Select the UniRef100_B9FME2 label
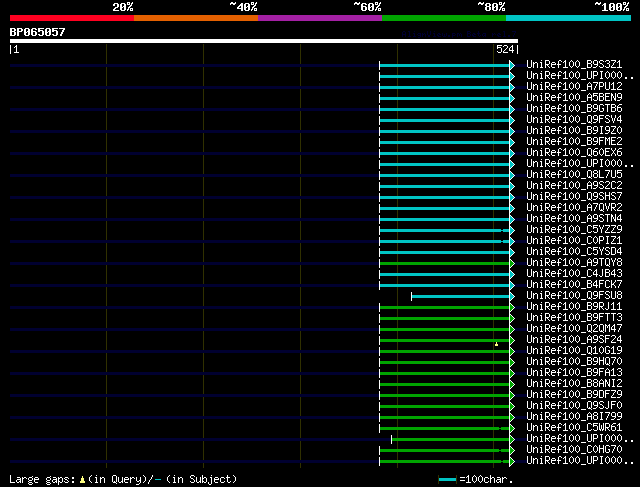Image resolution: width=640 pixels, height=487 pixels. point(574,142)
